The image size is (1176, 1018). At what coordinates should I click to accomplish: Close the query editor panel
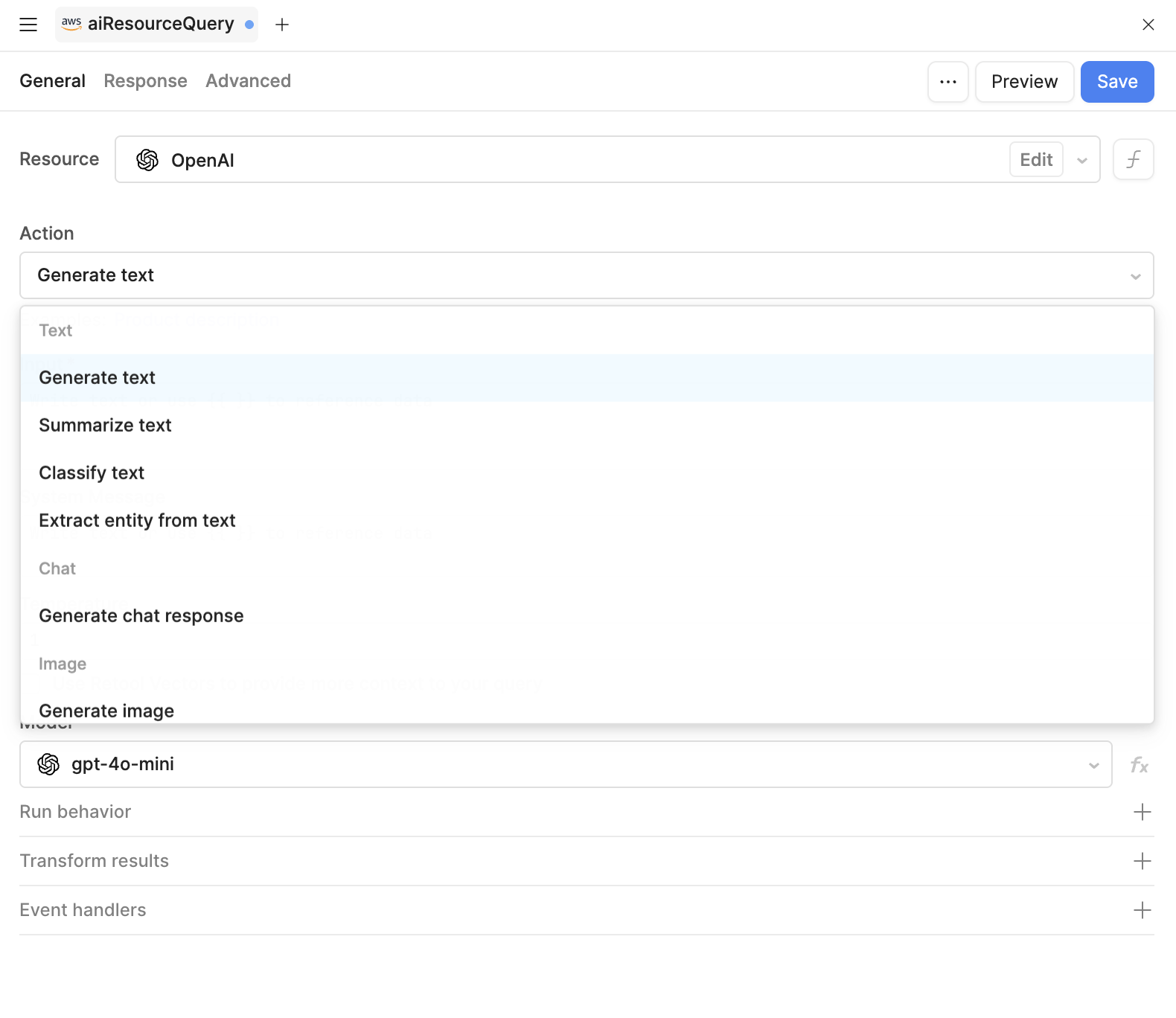point(1148,25)
